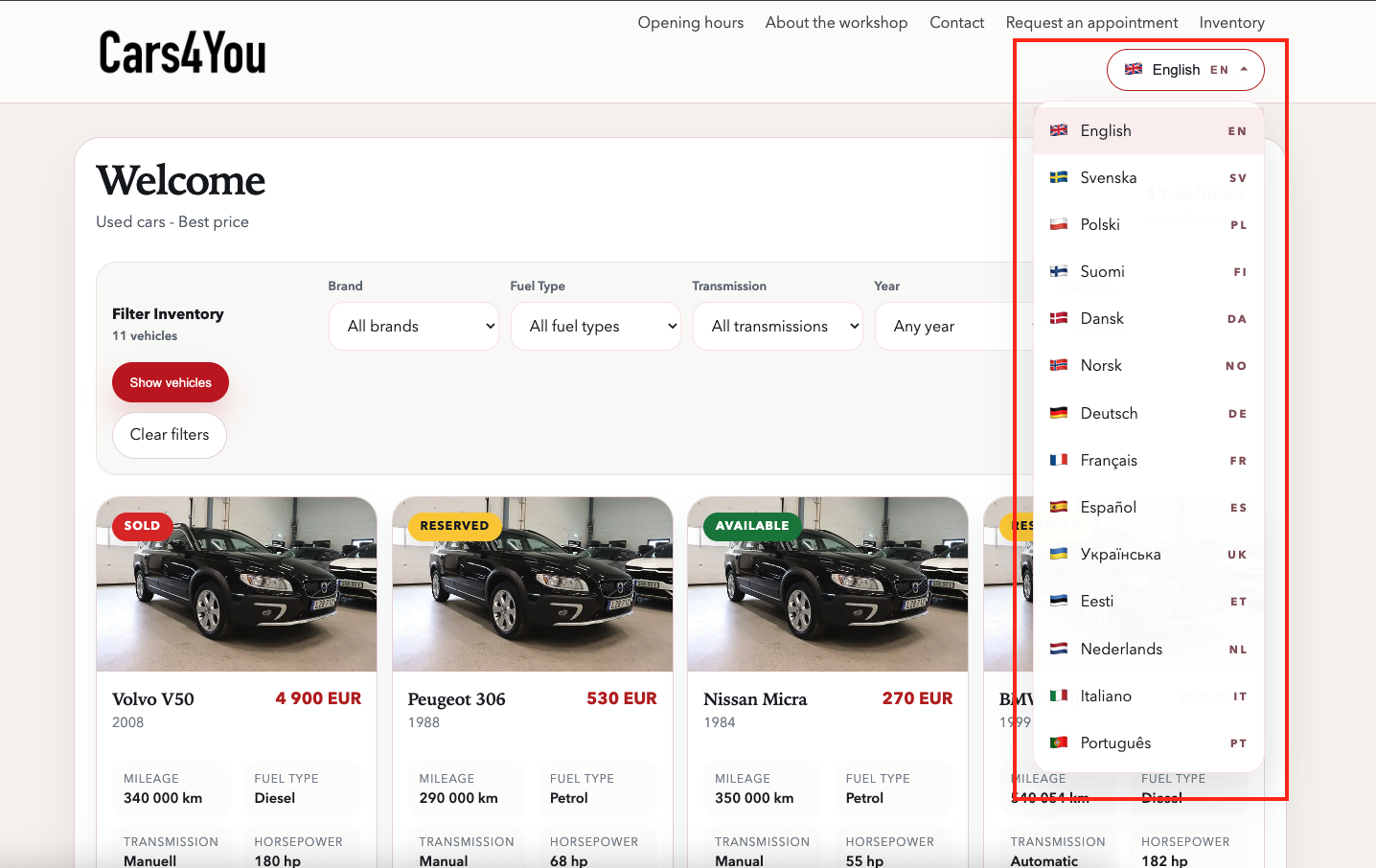
Task: Click Request an appointment link
Action: 1091,22
